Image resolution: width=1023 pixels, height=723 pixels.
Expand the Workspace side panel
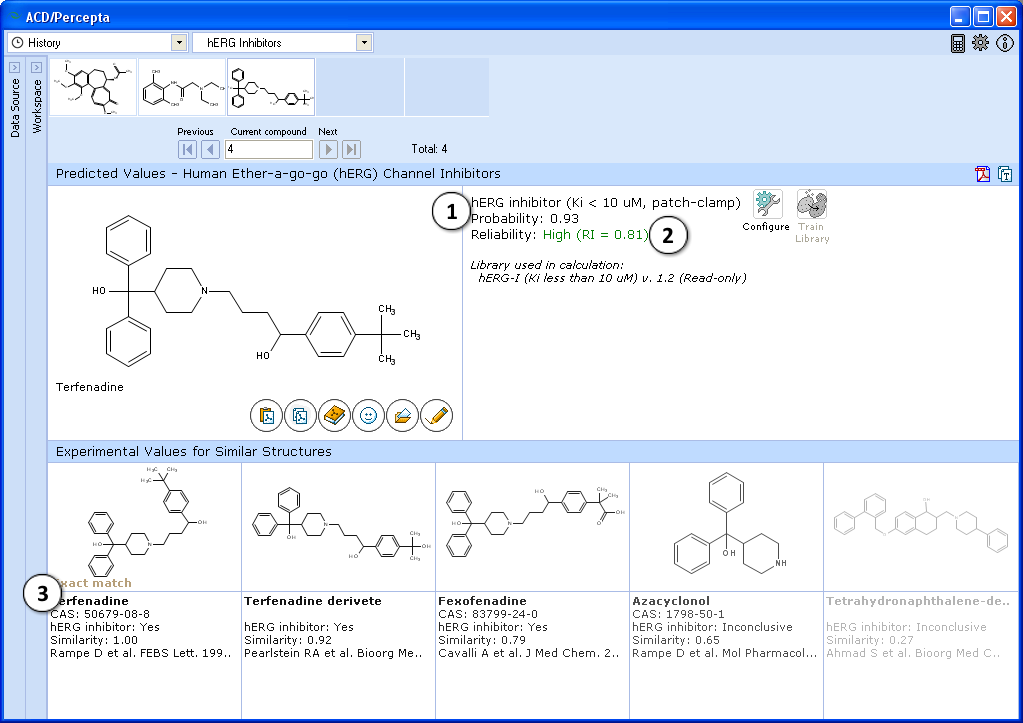[37, 67]
